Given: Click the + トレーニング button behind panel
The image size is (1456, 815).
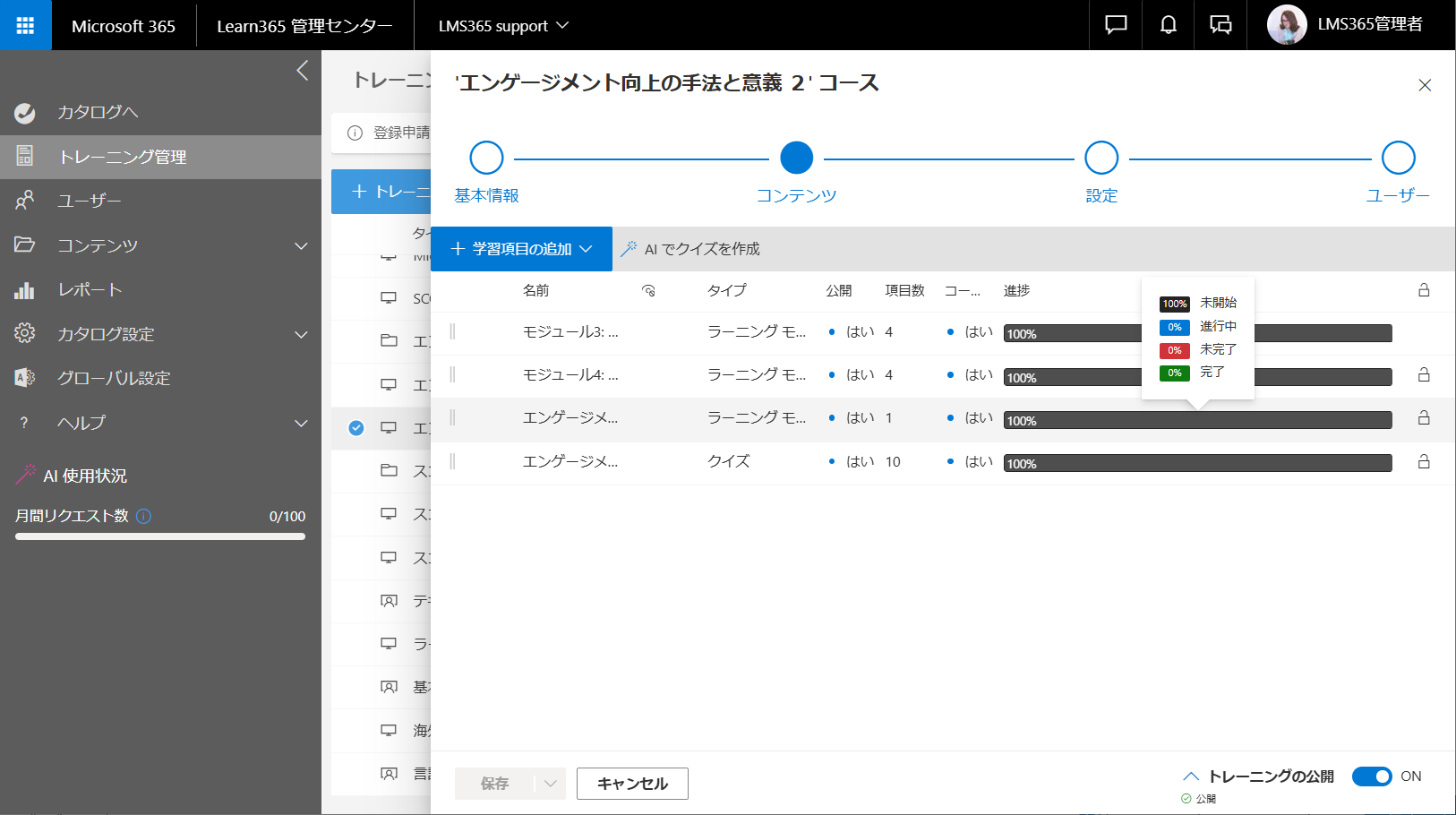Looking at the screenshot, I should point(381,192).
